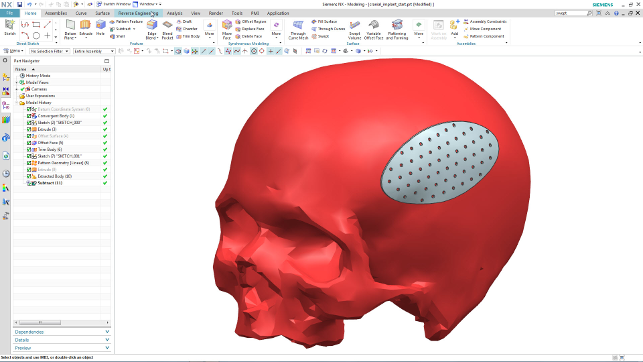
Task: Click the Datum Plane icon
Action: 70,29
